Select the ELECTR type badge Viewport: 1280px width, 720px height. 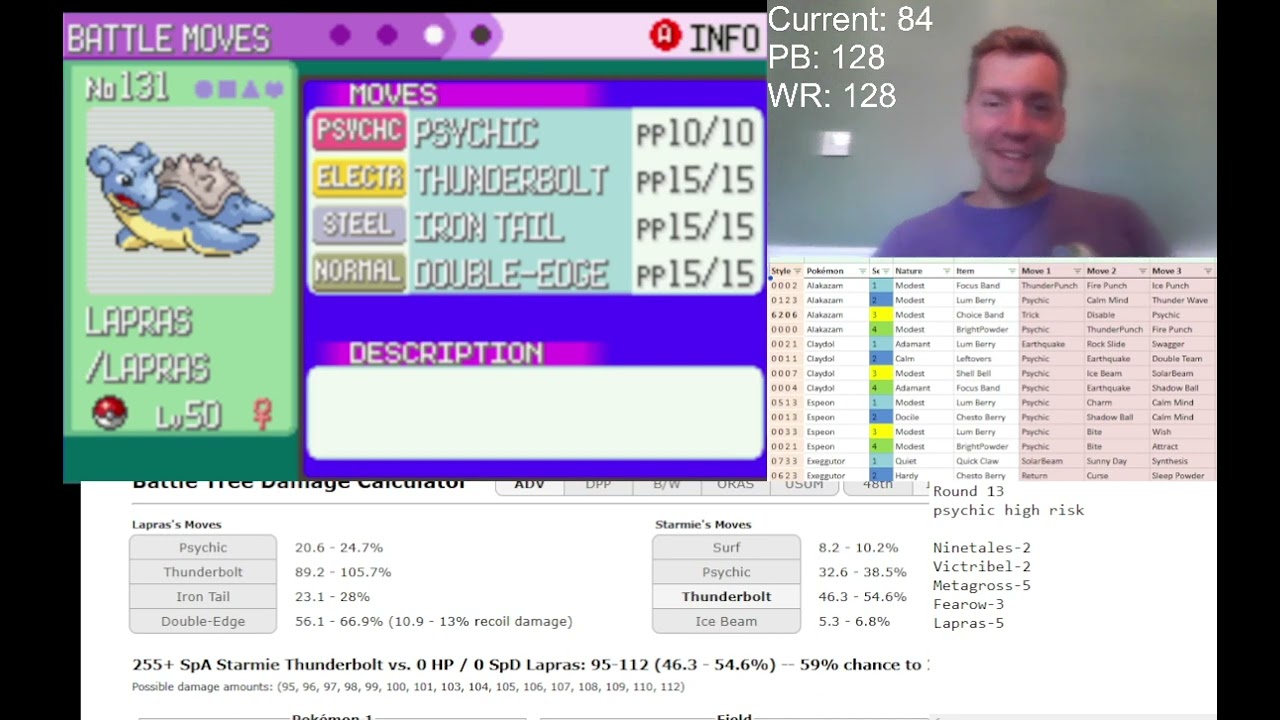coord(359,177)
